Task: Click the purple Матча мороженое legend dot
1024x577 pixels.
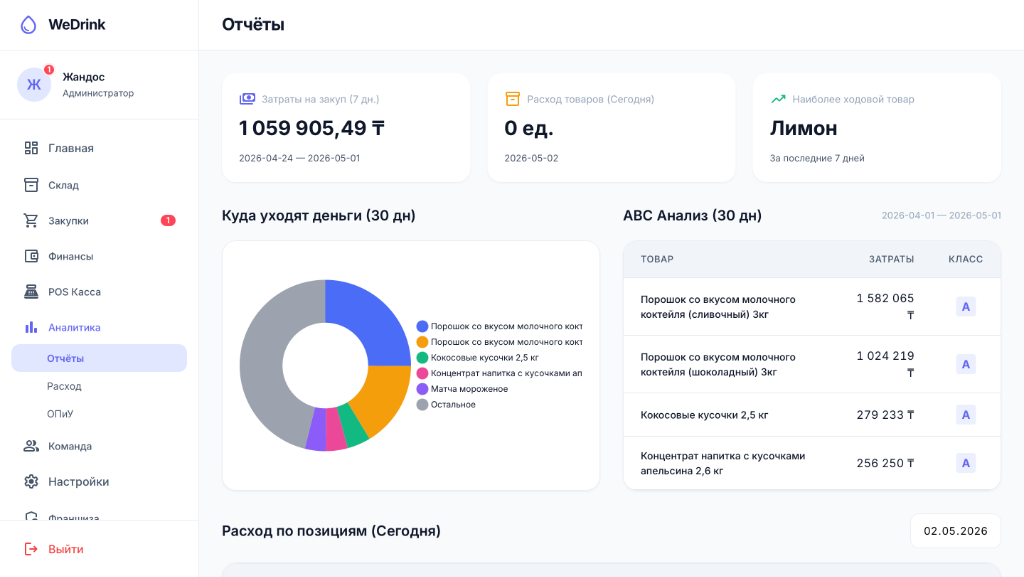Action: [x=422, y=389]
